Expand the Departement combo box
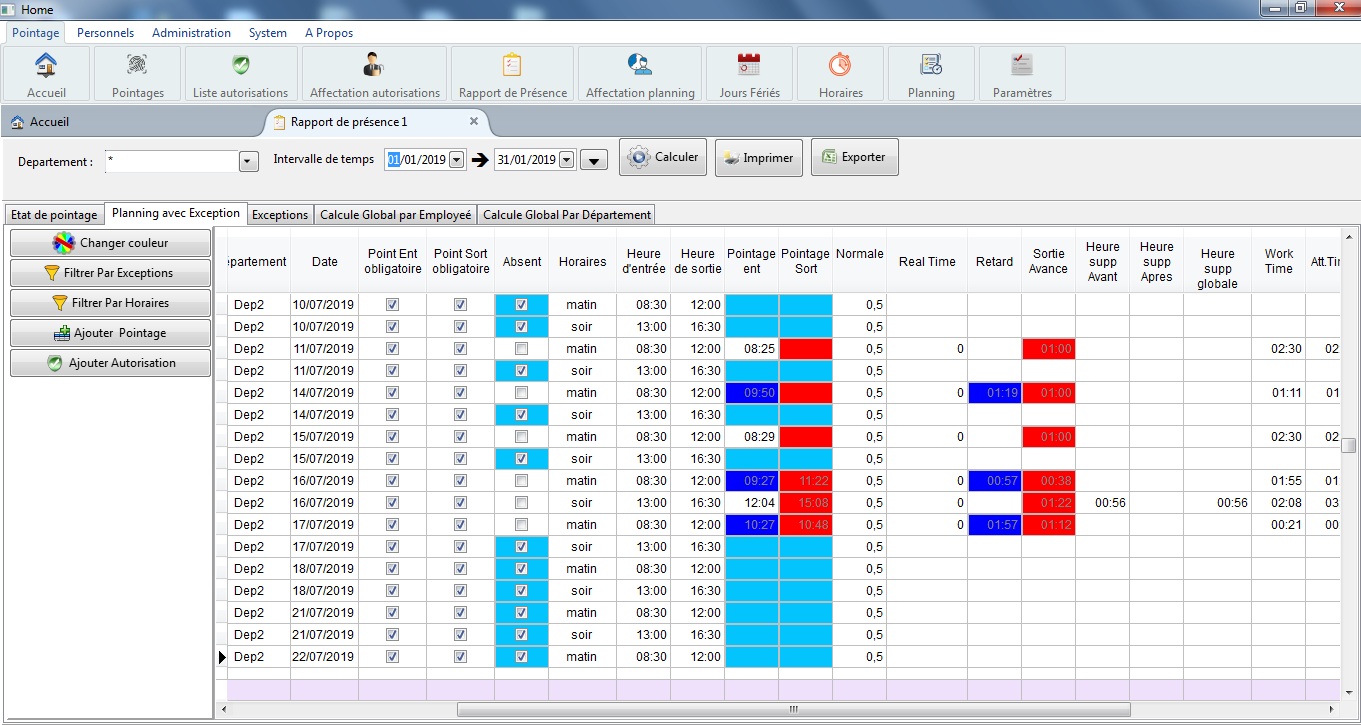The height and width of the screenshot is (725, 1361). click(248, 161)
